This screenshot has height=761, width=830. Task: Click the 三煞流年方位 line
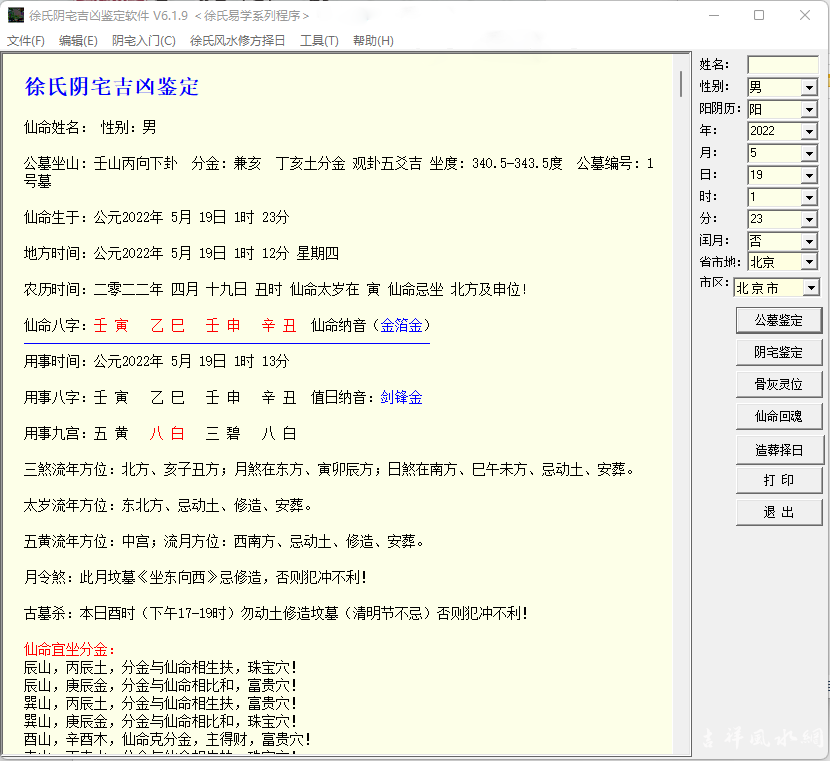pyautogui.click(x=329, y=469)
